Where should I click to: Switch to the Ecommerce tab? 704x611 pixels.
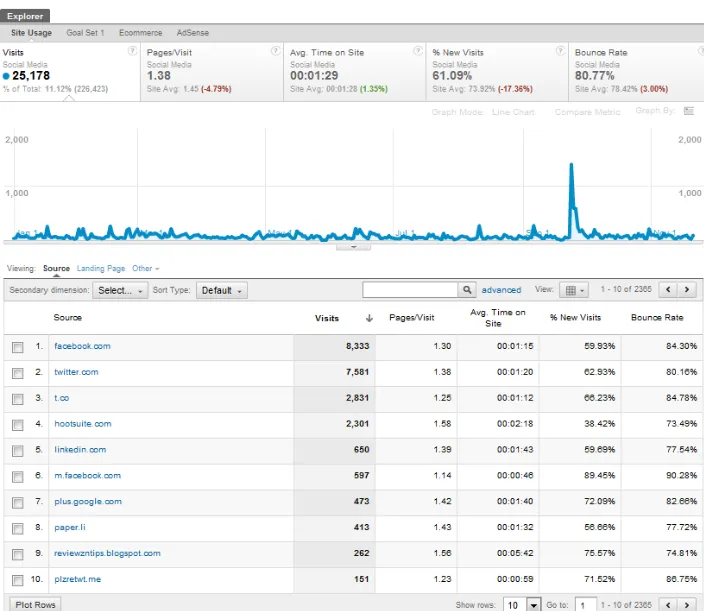[x=141, y=33]
